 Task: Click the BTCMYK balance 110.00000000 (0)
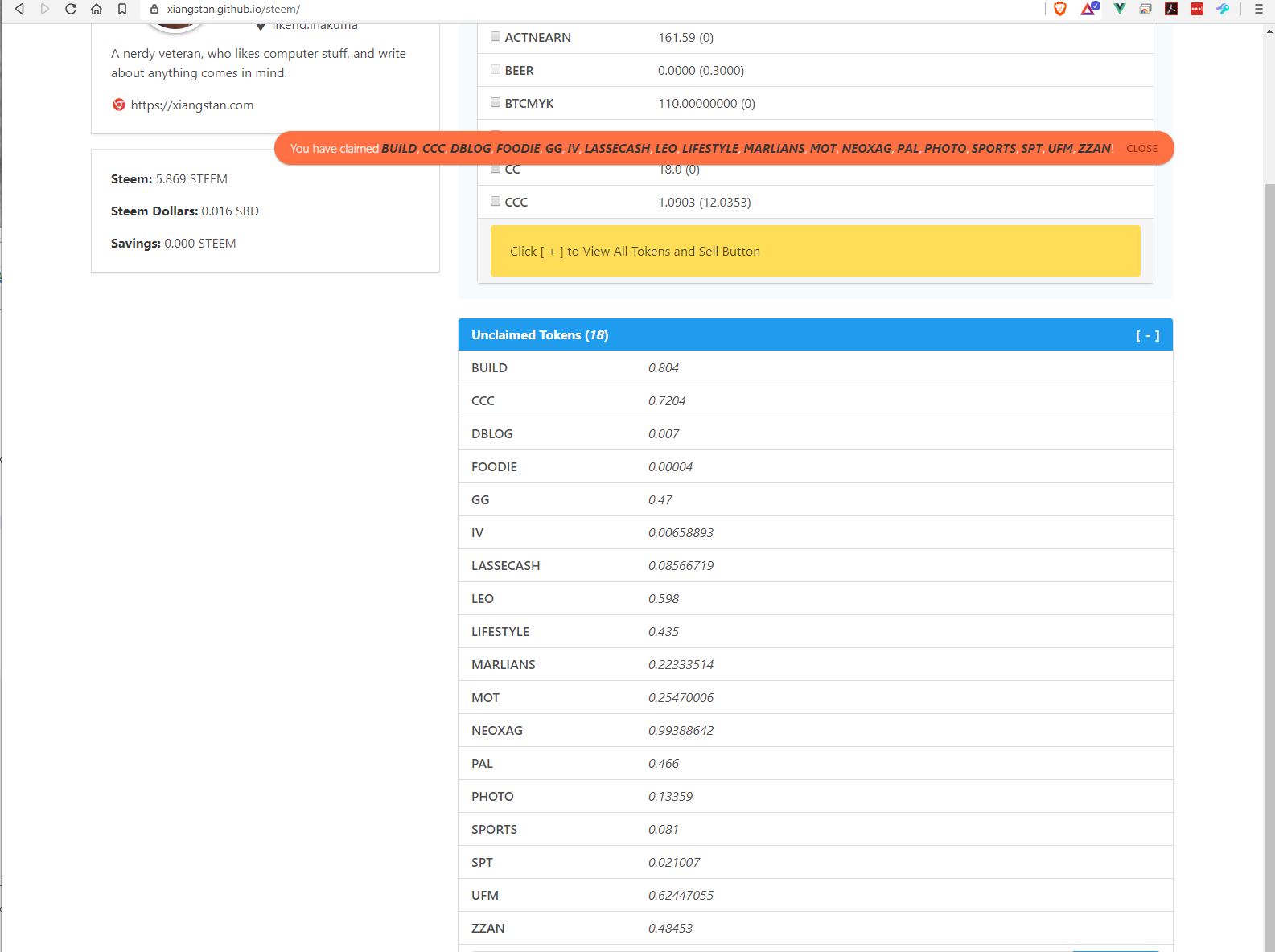point(706,103)
